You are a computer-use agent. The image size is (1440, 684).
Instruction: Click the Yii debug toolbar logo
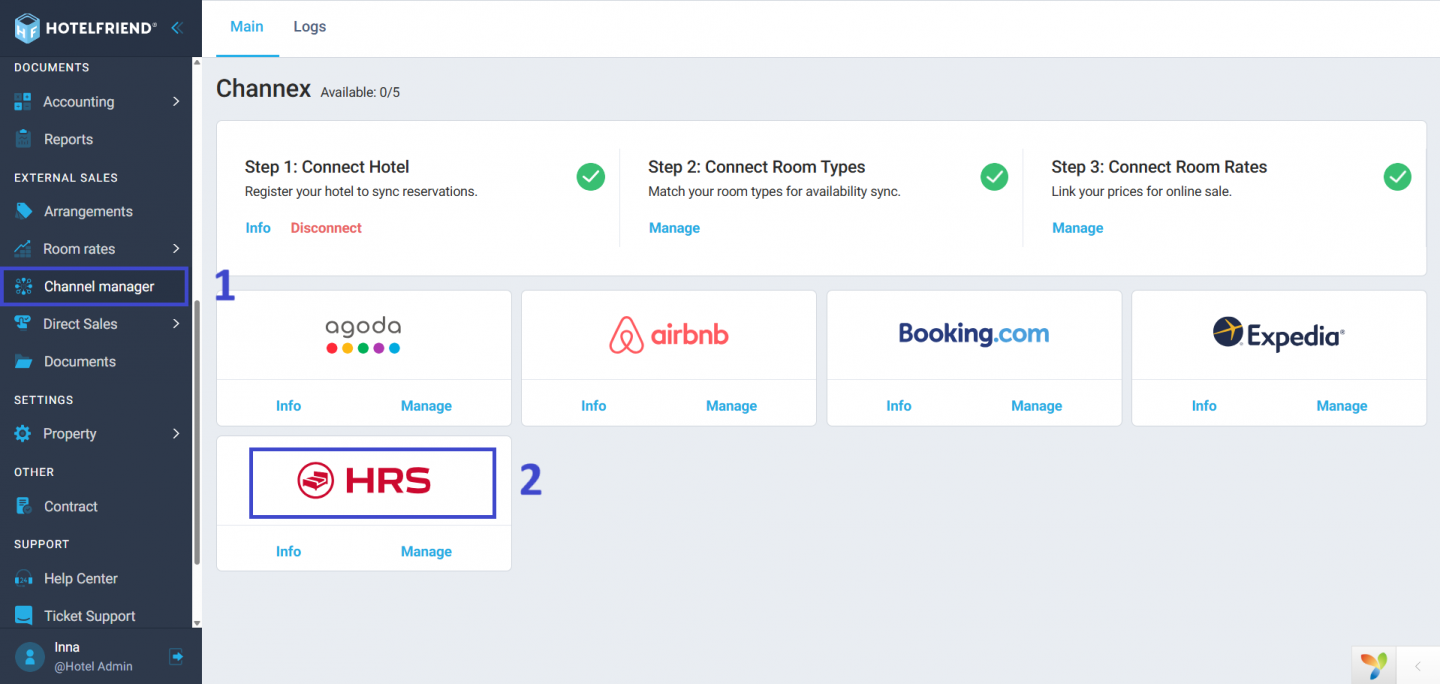pyautogui.click(x=1374, y=665)
